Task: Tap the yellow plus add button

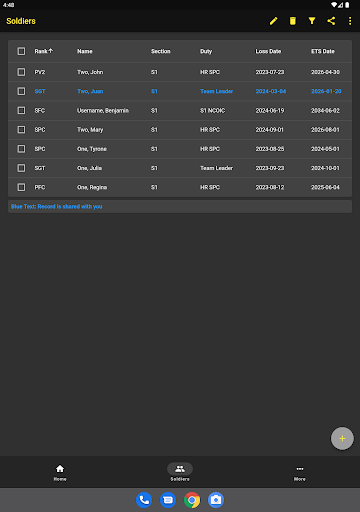Action: [x=342, y=438]
